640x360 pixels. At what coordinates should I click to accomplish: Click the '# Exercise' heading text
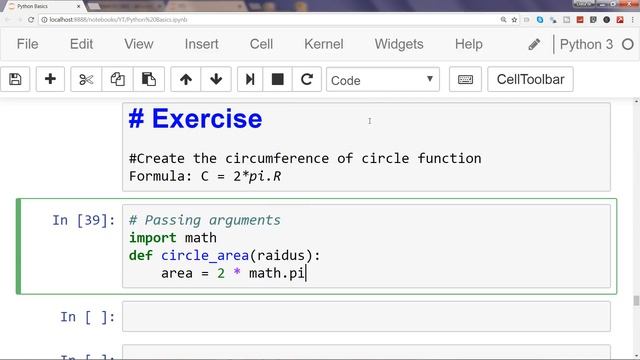point(195,119)
